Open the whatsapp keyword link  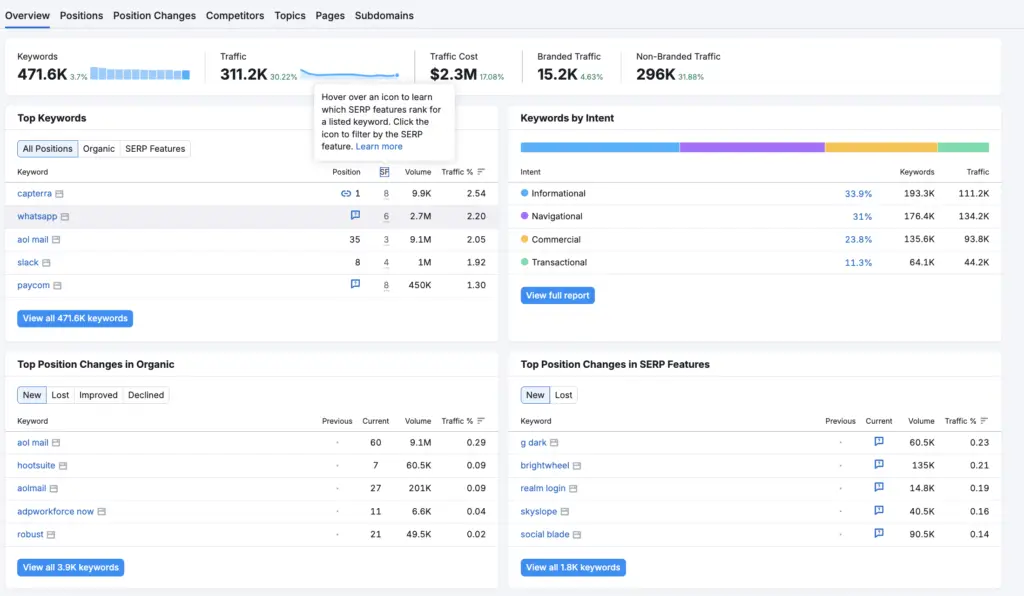tap(37, 217)
